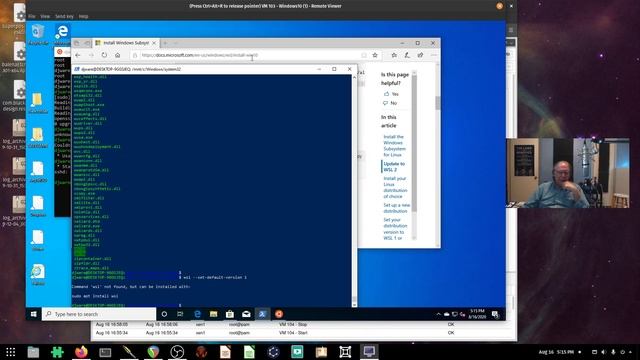Open host volume speaker icon in tray
Image resolution: width=640 pixels, height=360 pixels.
(x=604, y=352)
